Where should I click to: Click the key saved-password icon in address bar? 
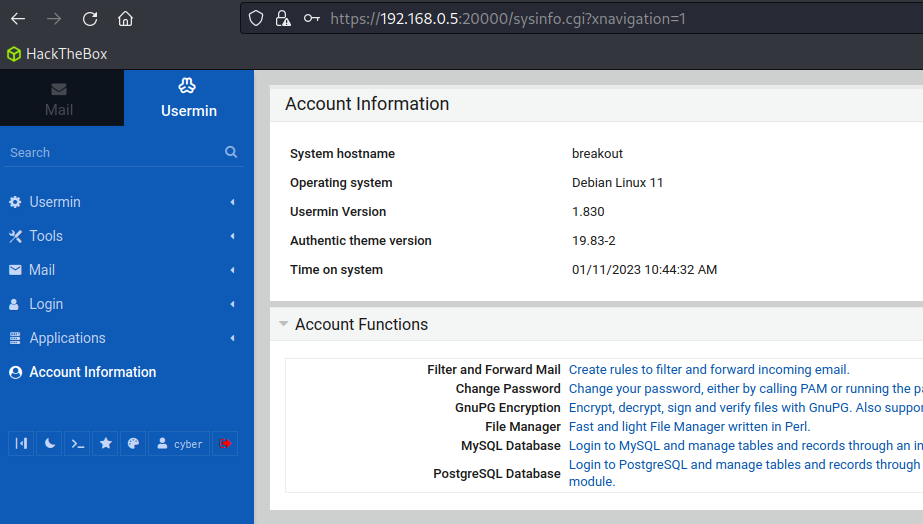[311, 19]
